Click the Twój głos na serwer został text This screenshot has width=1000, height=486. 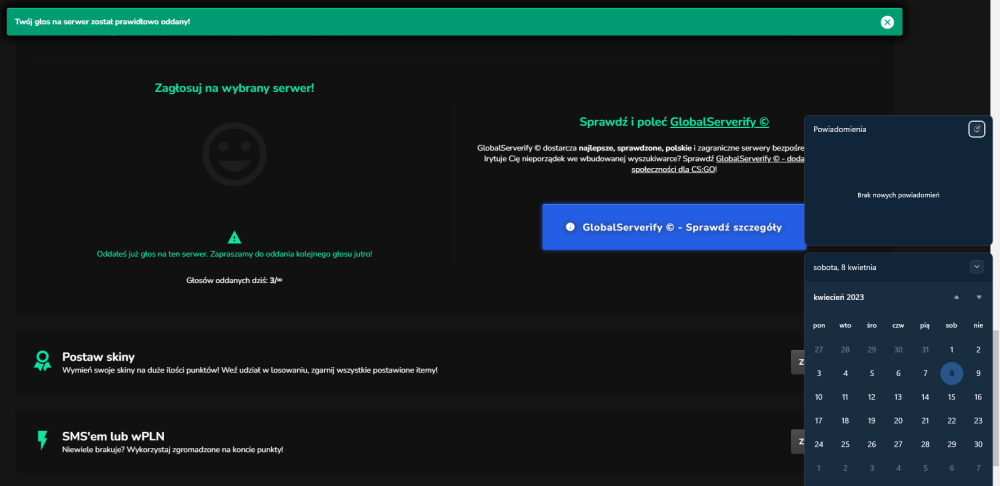coord(102,22)
